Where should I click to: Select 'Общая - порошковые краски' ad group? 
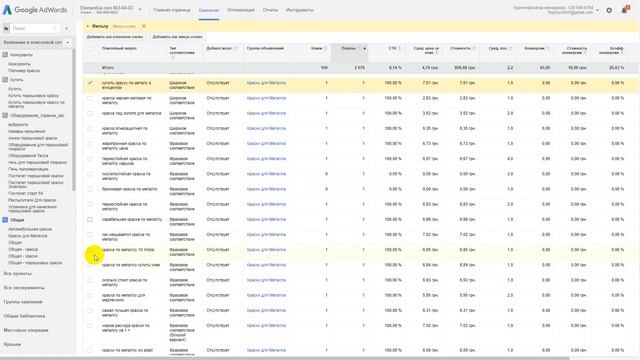[x=35, y=263]
